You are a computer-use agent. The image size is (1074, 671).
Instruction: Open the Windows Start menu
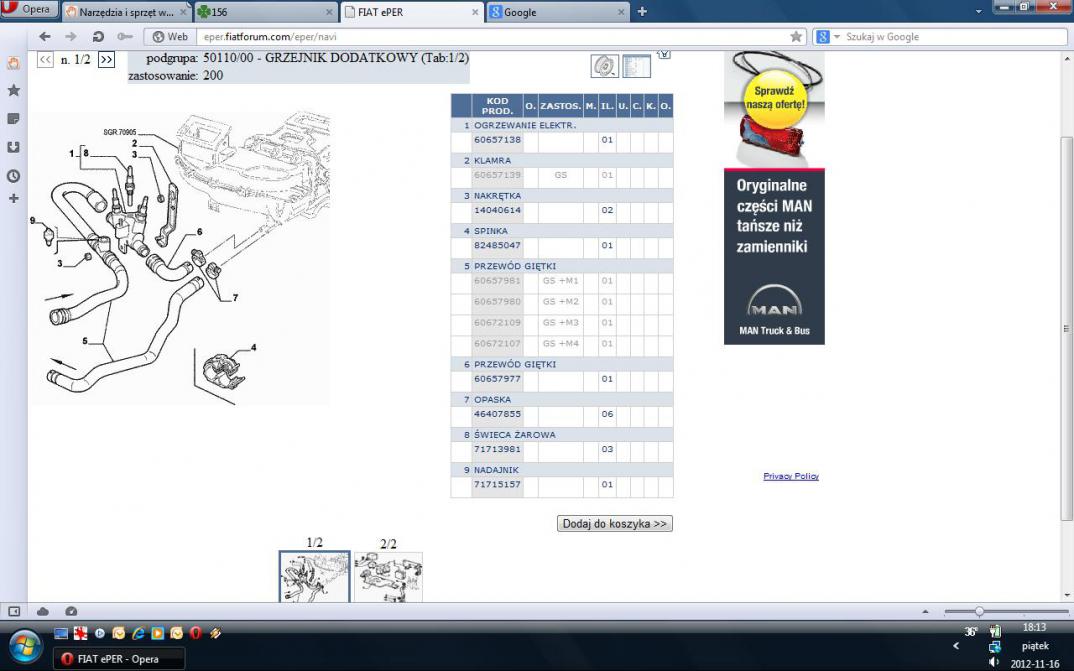click(25, 647)
